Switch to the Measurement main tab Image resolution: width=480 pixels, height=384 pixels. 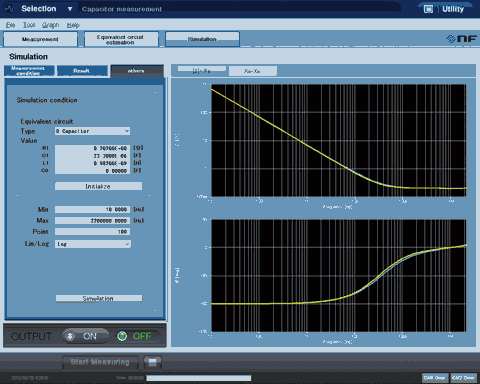[40, 39]
